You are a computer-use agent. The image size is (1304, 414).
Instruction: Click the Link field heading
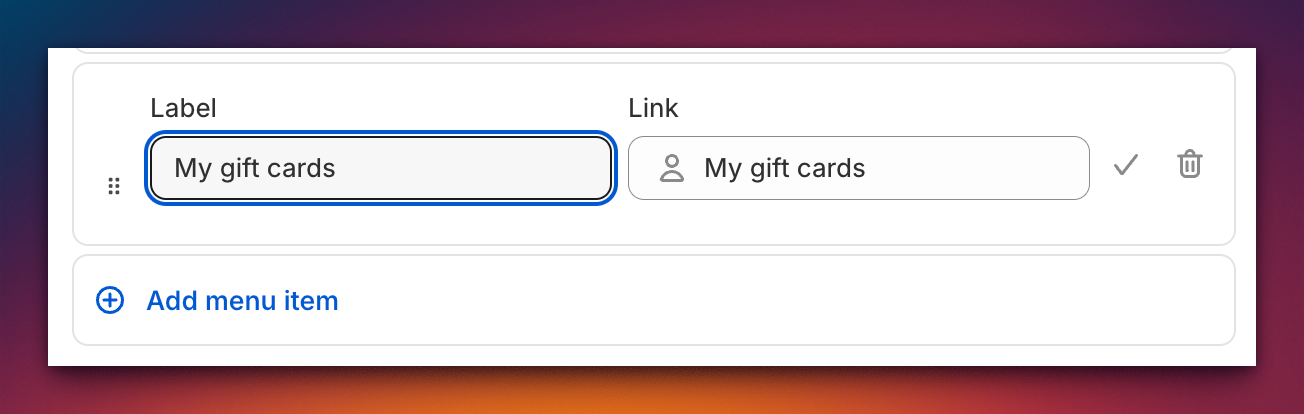point(653,108)
